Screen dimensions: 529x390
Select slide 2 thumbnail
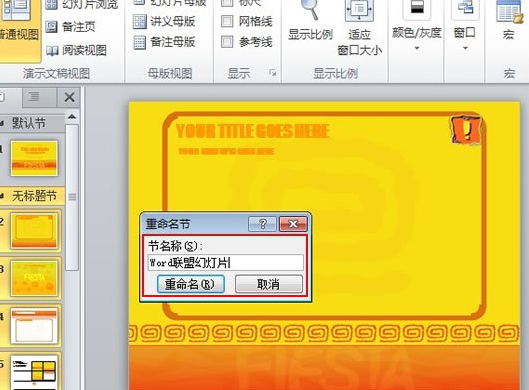pos(34,230)
